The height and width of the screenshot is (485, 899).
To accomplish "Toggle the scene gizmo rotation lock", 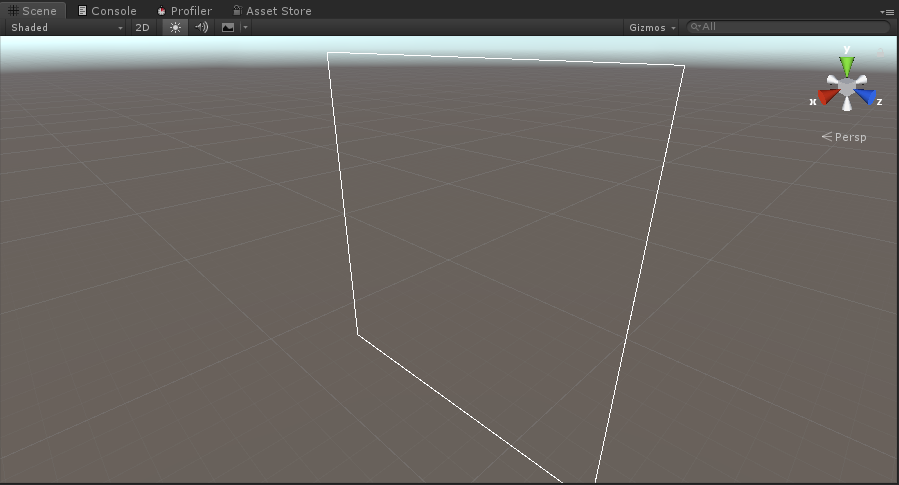I will point(881,53).
